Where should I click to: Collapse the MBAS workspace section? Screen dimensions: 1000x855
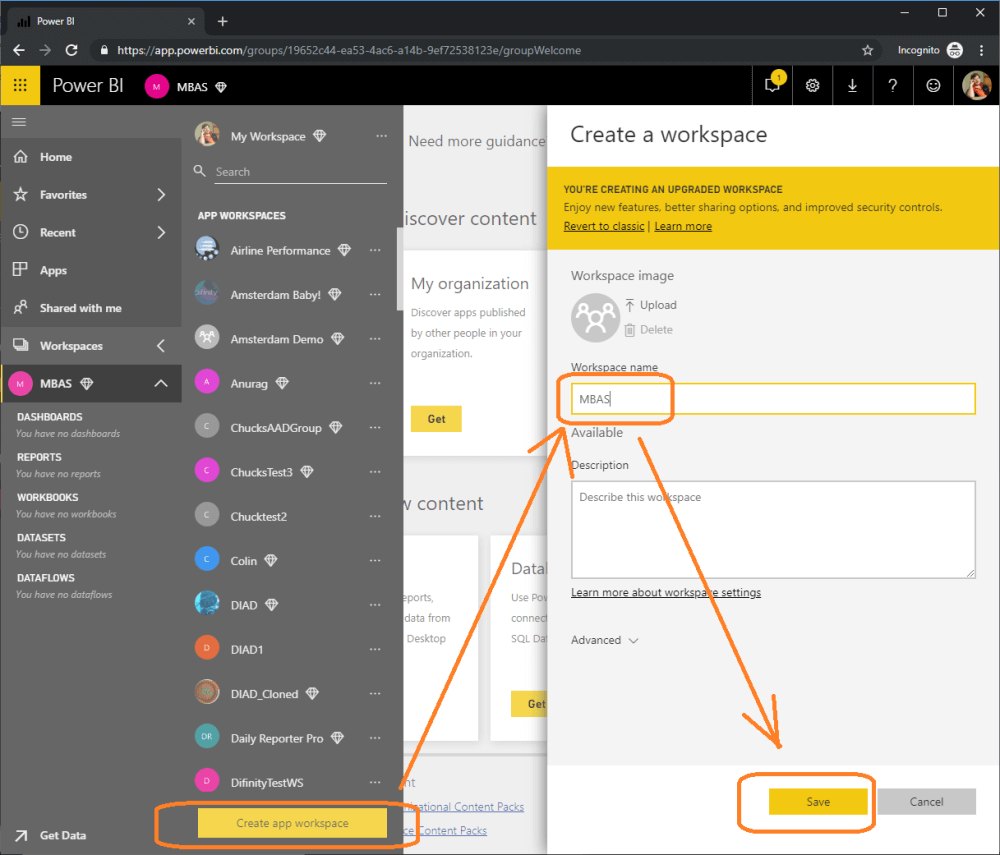point(160,384)
